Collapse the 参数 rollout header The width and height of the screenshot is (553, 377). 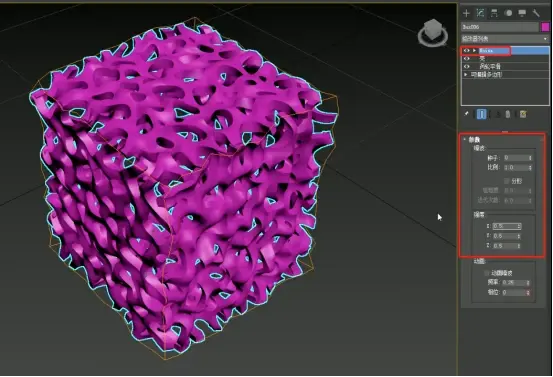(503, 140)
